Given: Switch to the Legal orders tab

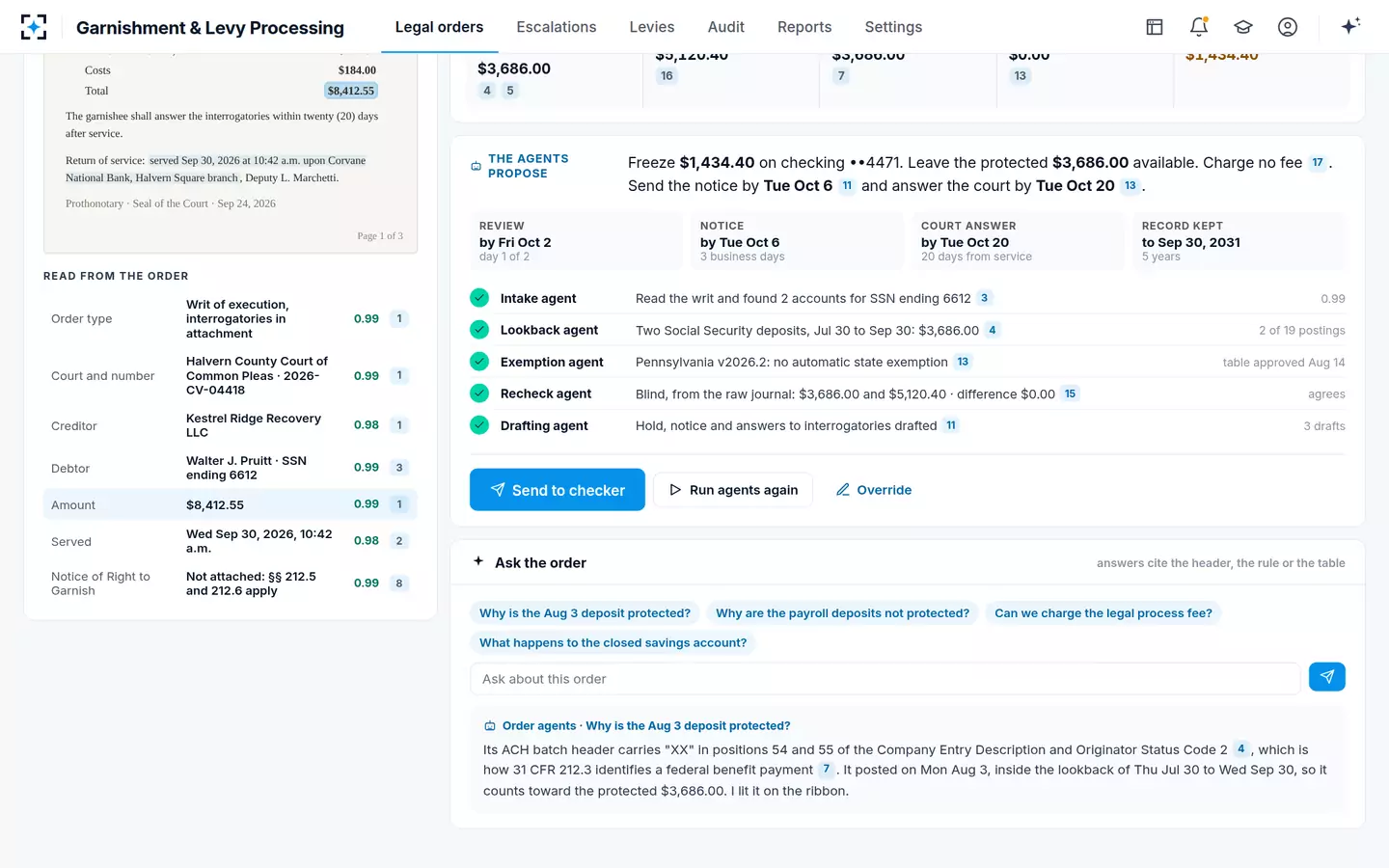Looking at the screenshot, I should pos(439,27).
